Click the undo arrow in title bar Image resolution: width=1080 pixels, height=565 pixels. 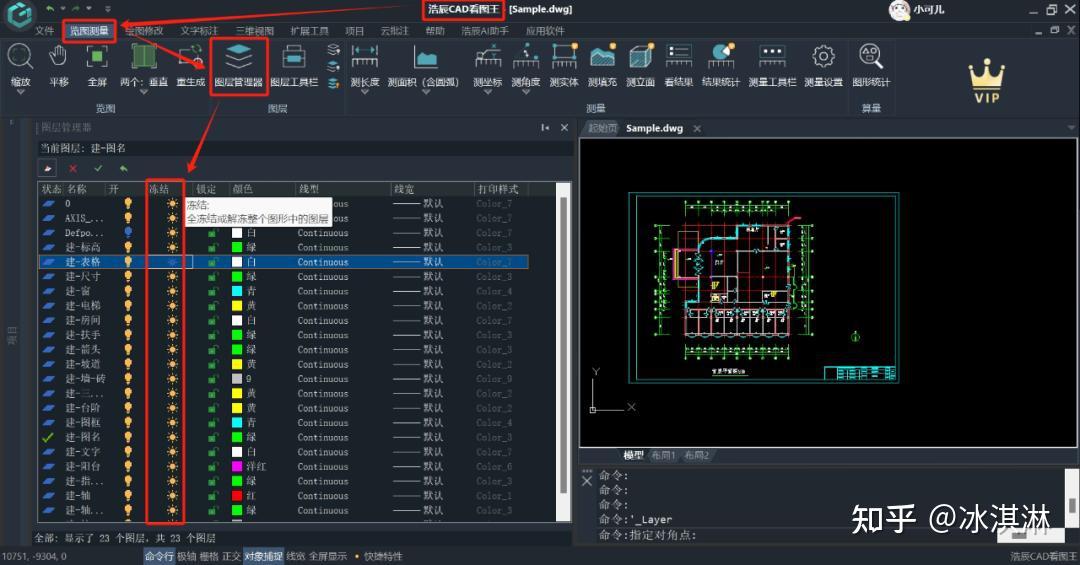(51, 9)
